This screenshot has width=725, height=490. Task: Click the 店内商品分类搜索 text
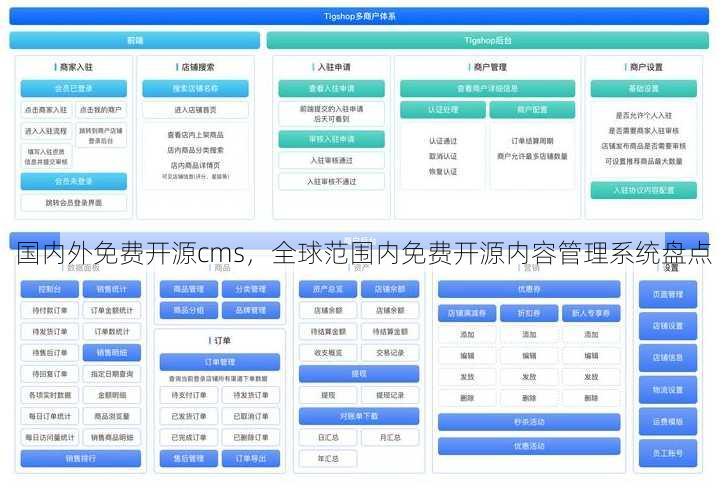click(195, 150)
